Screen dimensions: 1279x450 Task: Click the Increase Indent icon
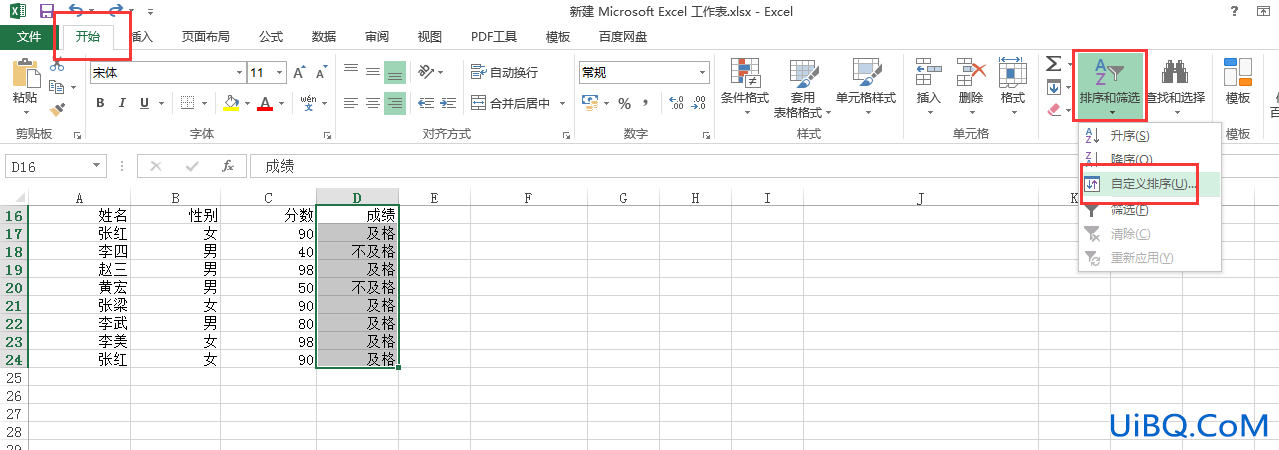tap(446, 103)
